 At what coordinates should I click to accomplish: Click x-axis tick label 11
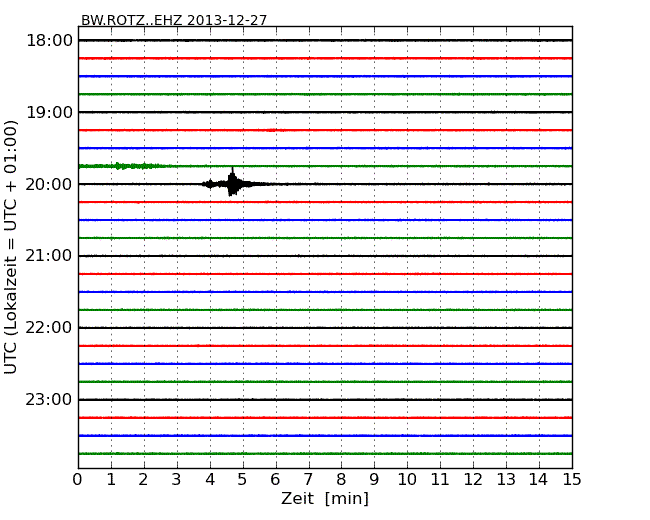(x=440, y=479)
